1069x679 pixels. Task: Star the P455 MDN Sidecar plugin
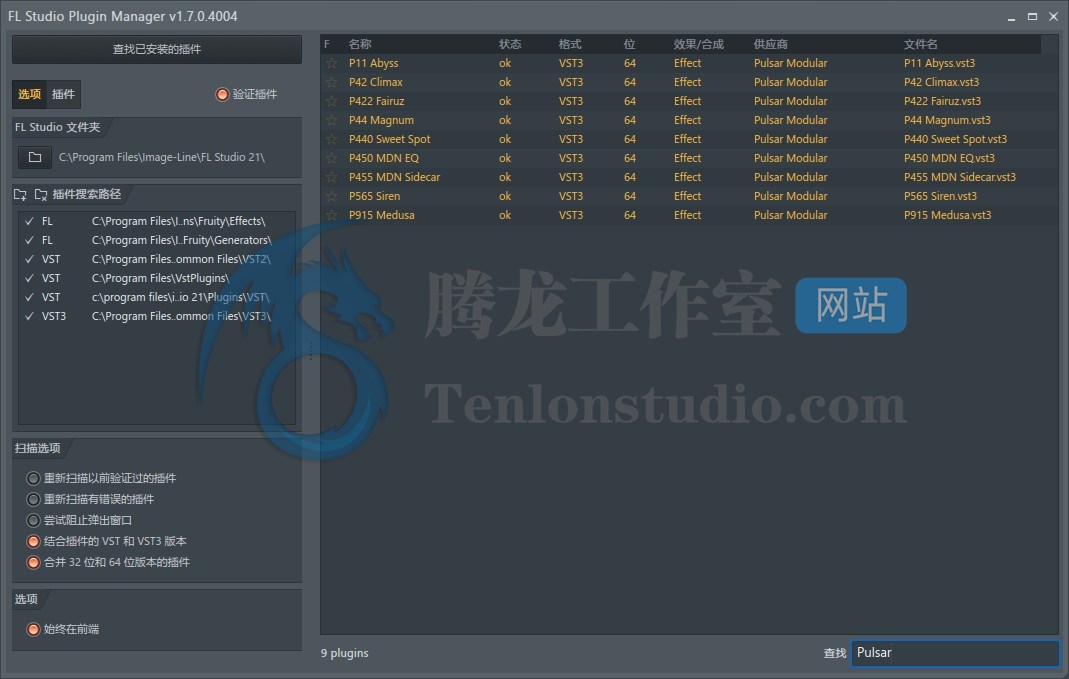click(x=331, y=177)
